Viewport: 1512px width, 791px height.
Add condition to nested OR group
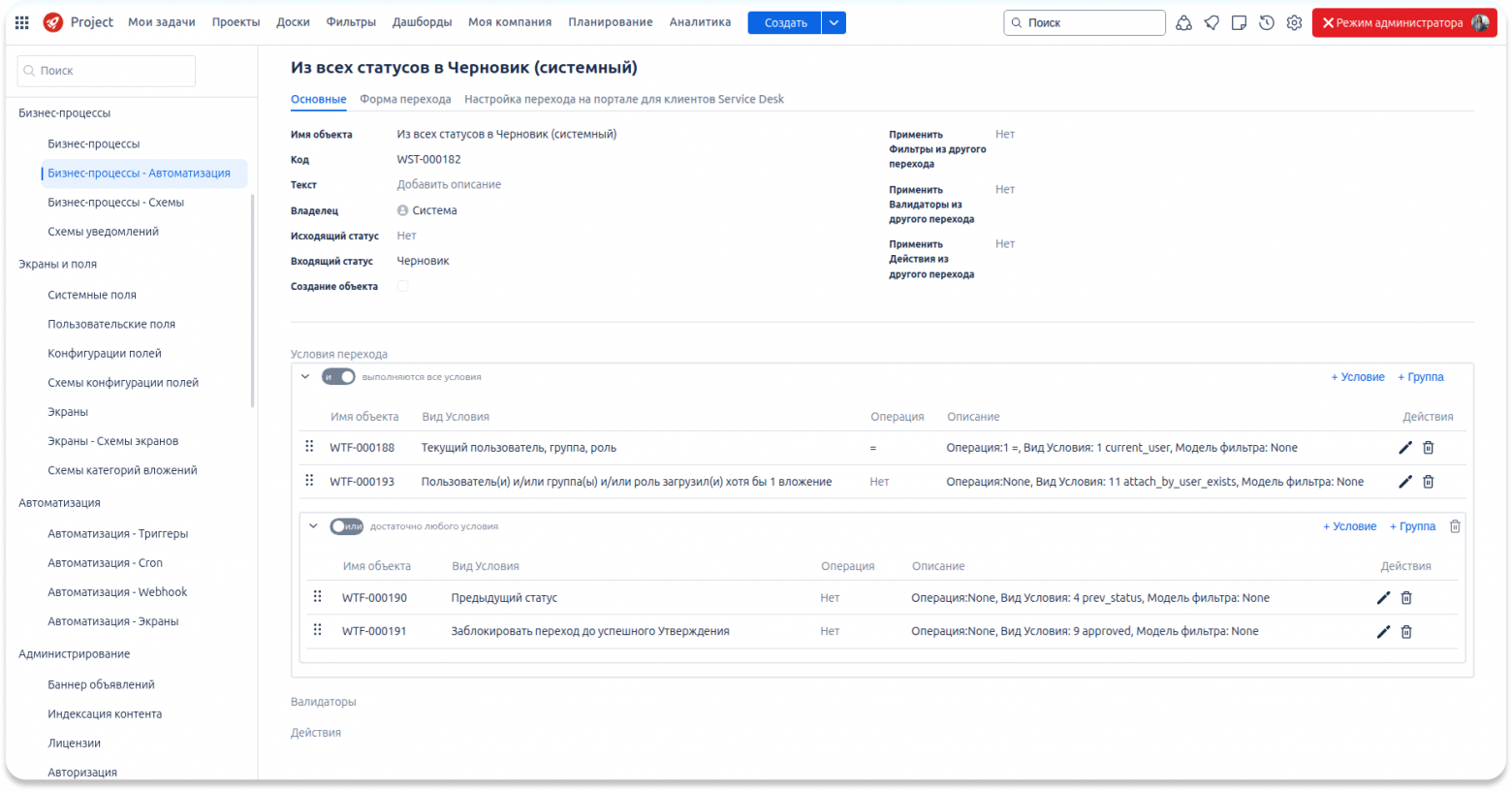1350,526
